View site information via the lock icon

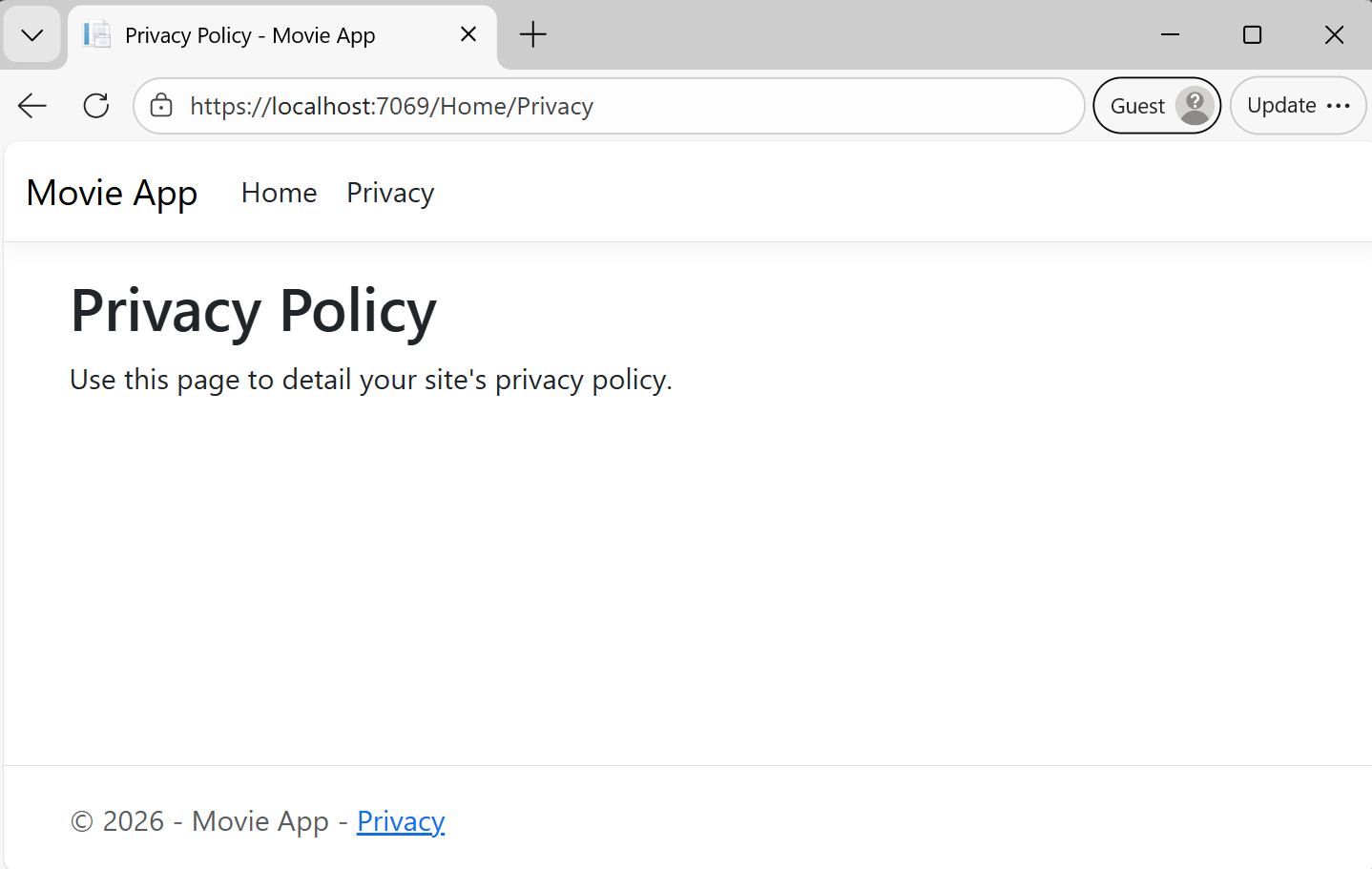[160, 105]
